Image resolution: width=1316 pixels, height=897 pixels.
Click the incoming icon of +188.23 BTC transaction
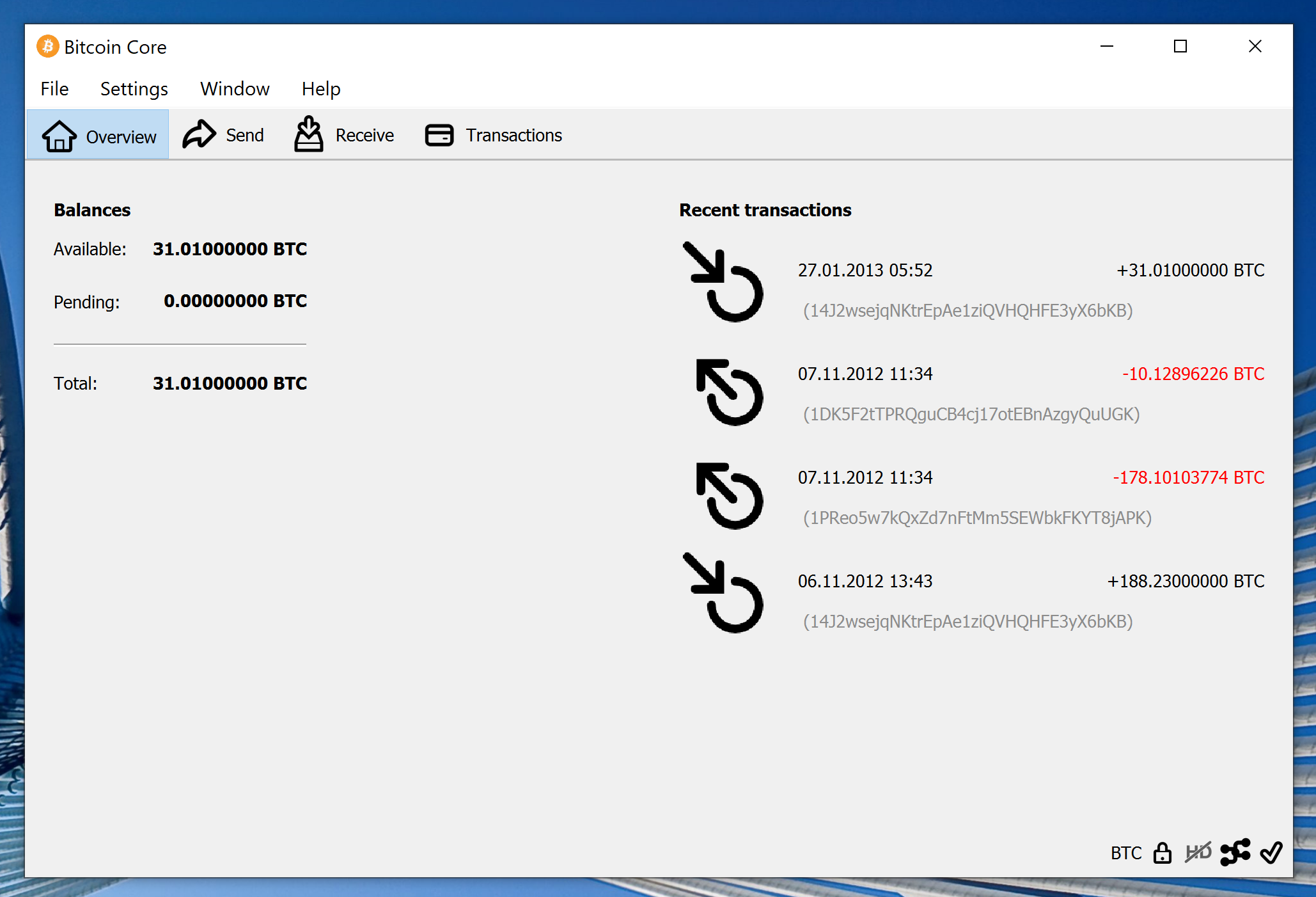723,593
